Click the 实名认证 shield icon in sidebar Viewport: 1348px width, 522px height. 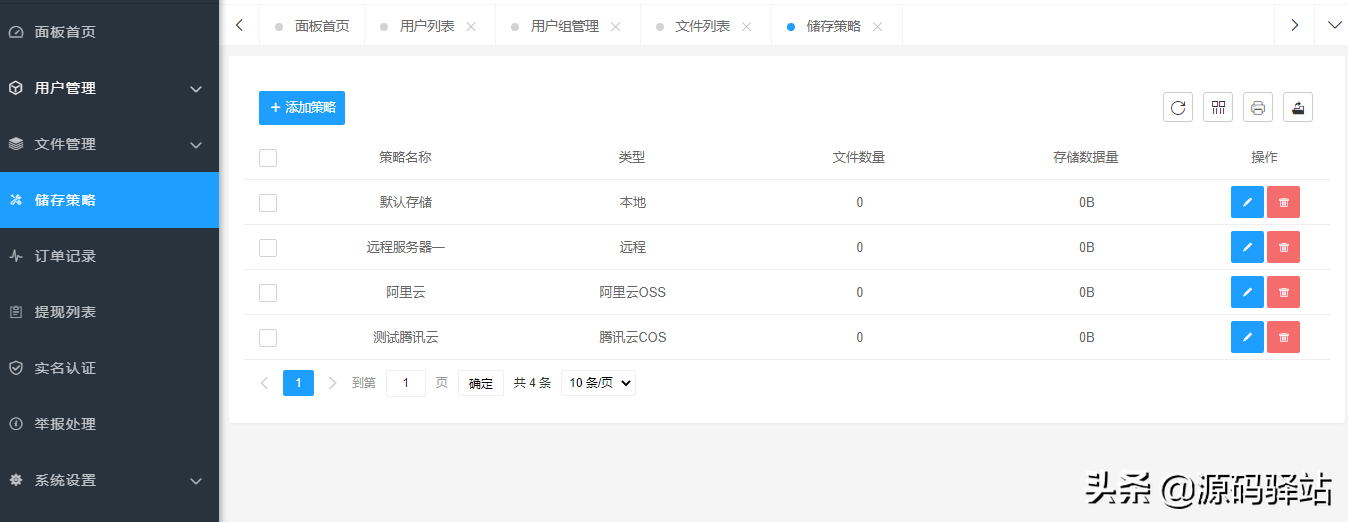coord(16,368)
